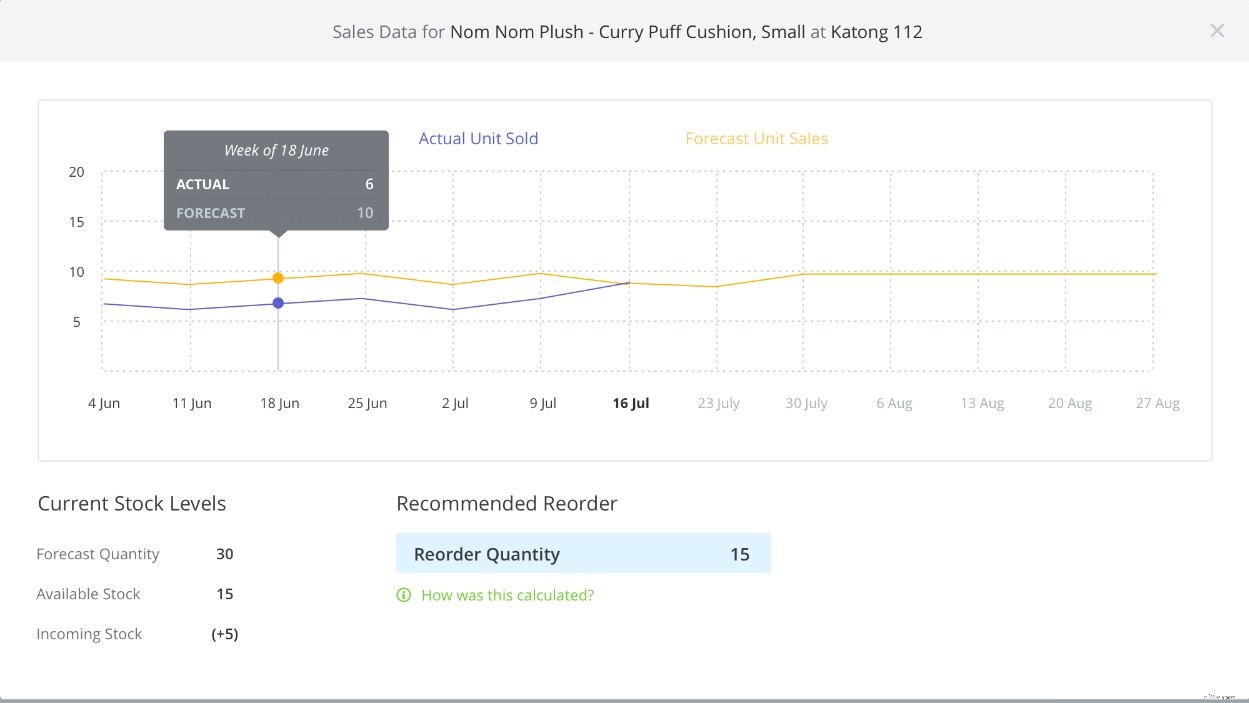Select the orange dot where lines cross near 16 Jul
This screenshot has width=1249, height=703.
point(629,284)
